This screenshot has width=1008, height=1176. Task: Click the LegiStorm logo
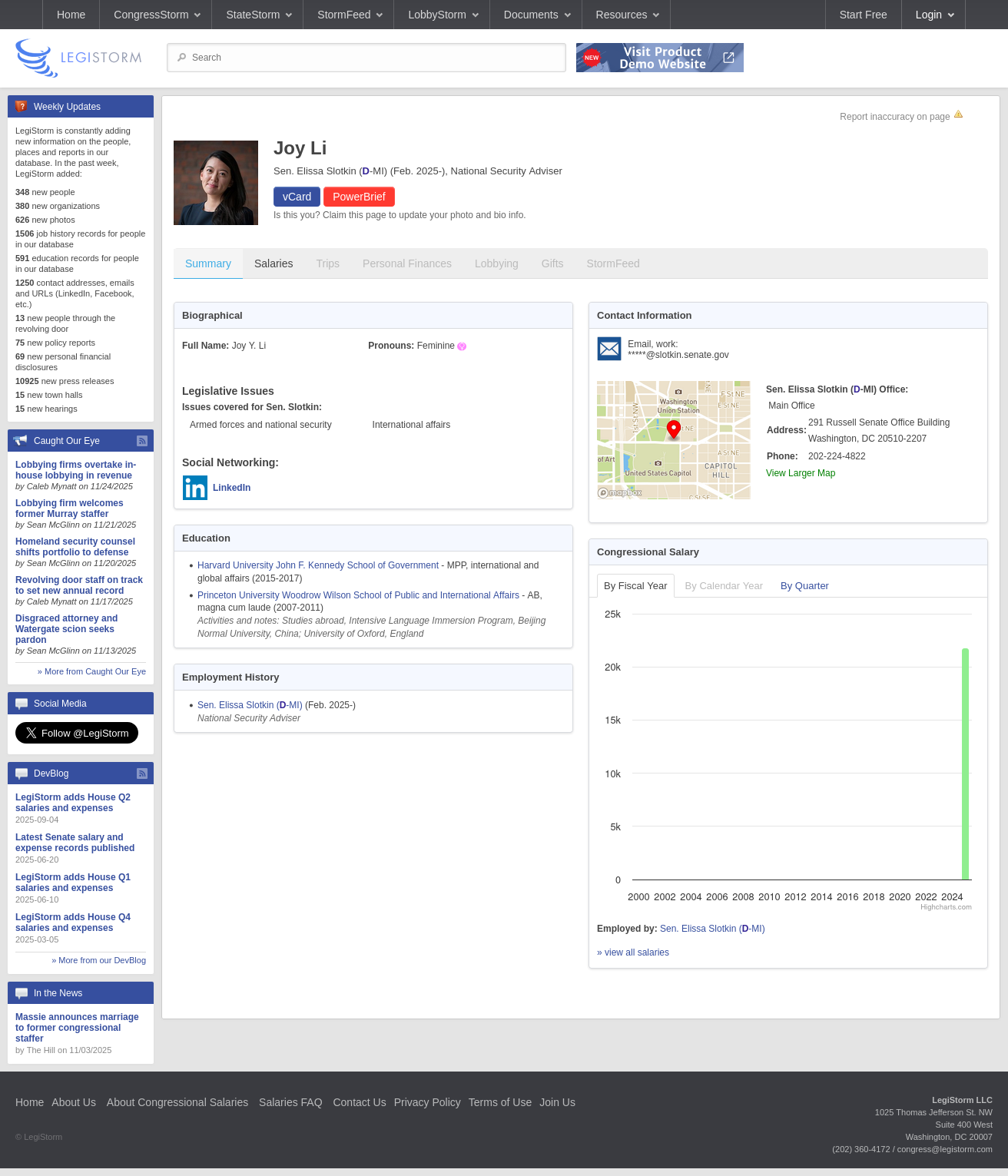click(x=78, y=58)
